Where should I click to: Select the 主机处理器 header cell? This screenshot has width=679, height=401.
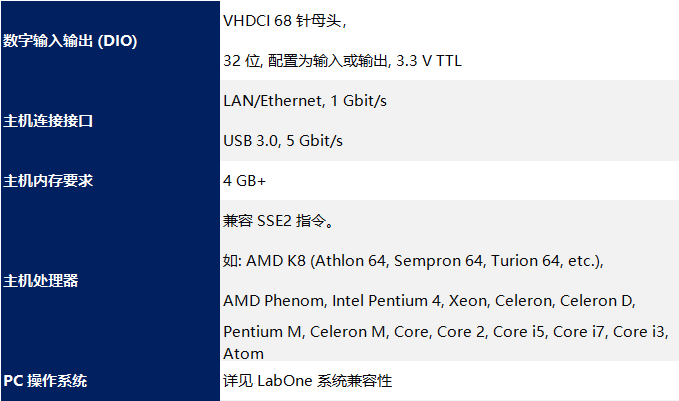(41, 281)
